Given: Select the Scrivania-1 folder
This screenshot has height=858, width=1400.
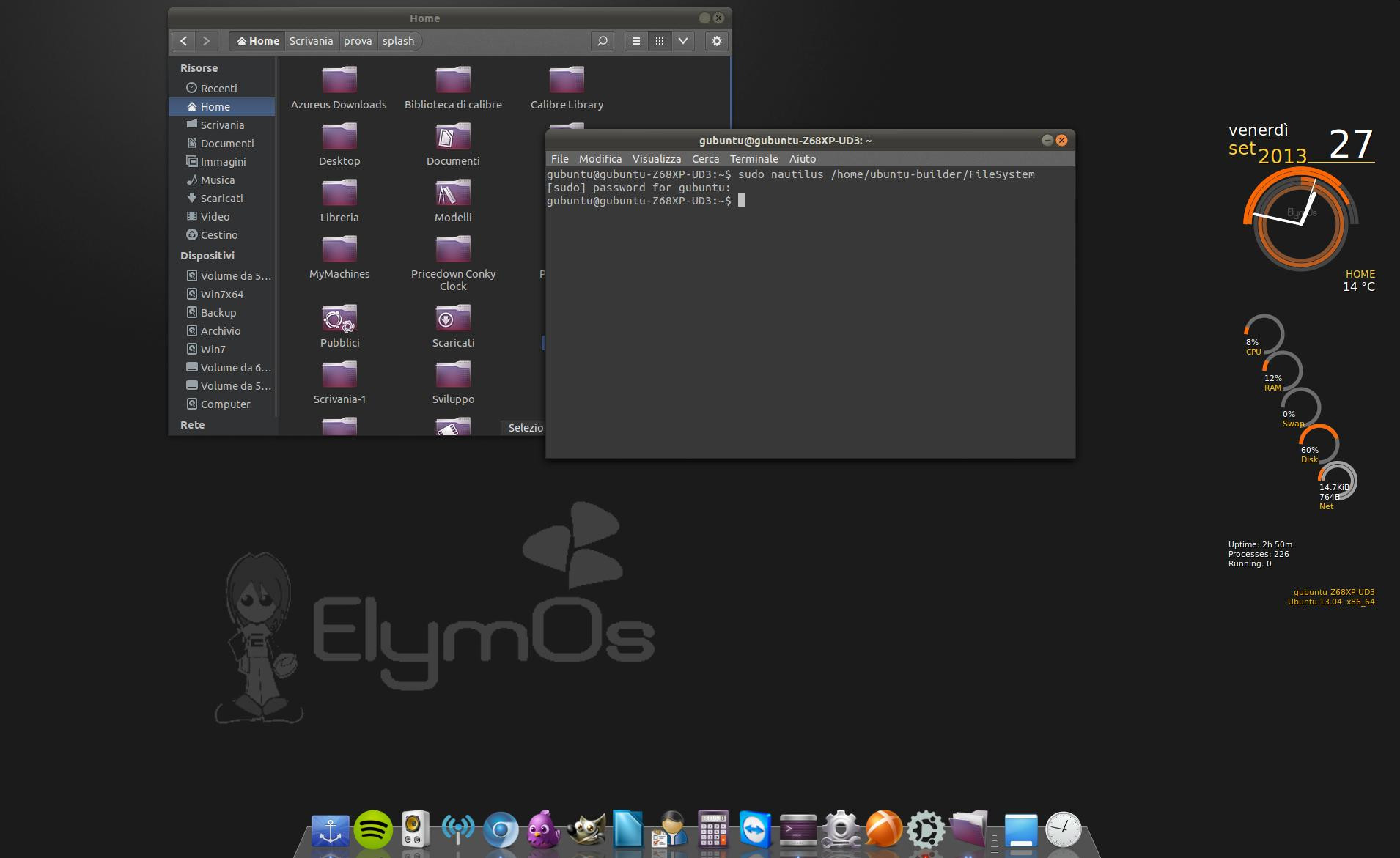Looking at the screenshot, I should [339, 382].
